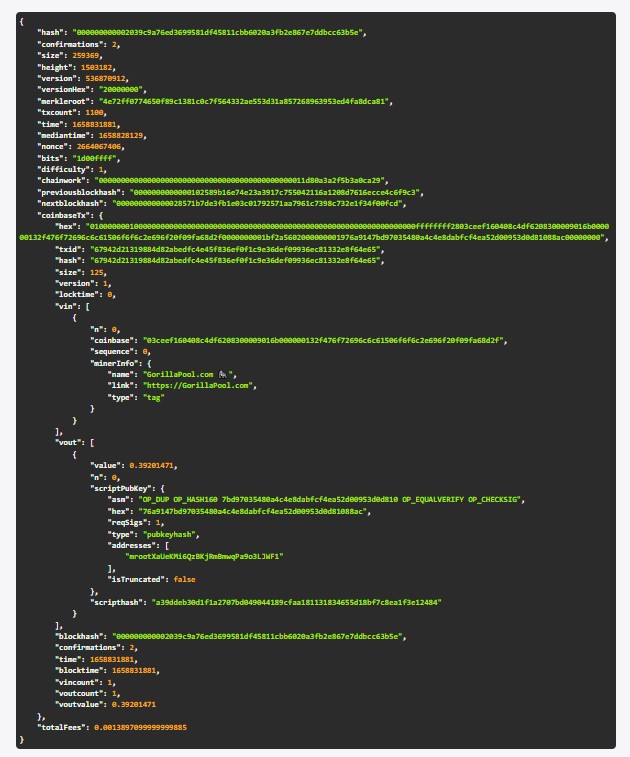This screenshot has height=757, width=630.
Task: Click the "vin" key
Action: pyautogui.click(x=68, y=306)
